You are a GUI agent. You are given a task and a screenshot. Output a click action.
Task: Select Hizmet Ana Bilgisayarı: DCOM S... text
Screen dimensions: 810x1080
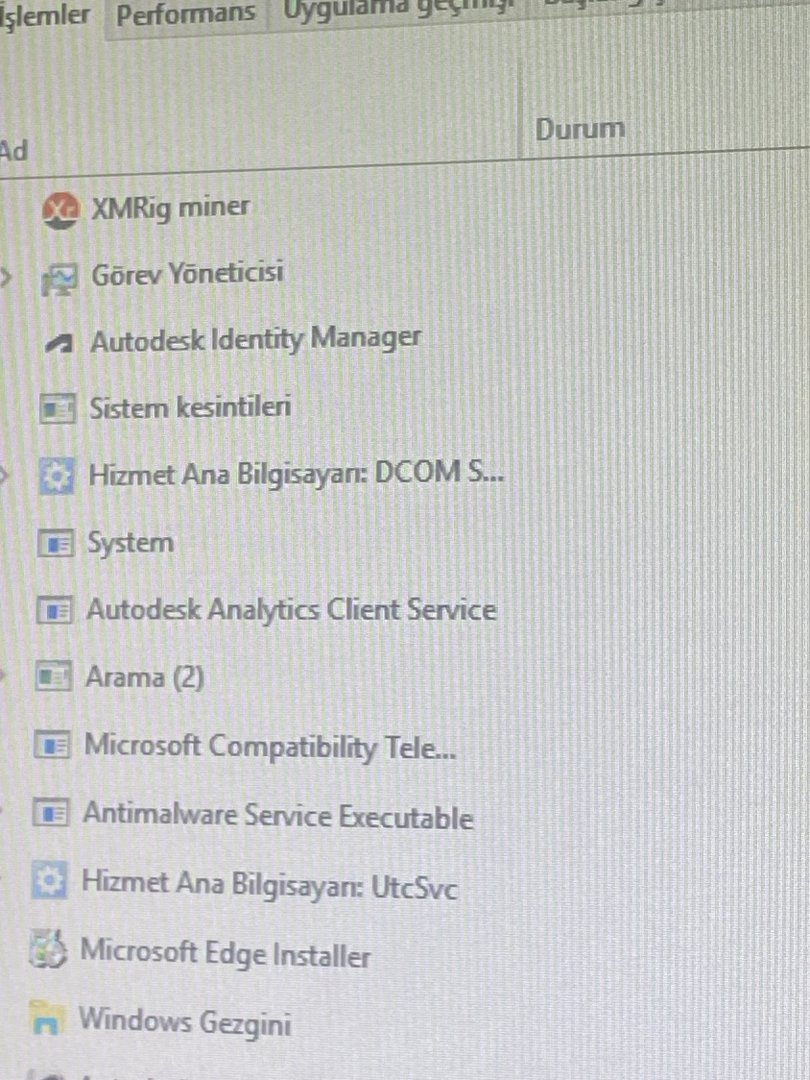[x=296, y=475]
